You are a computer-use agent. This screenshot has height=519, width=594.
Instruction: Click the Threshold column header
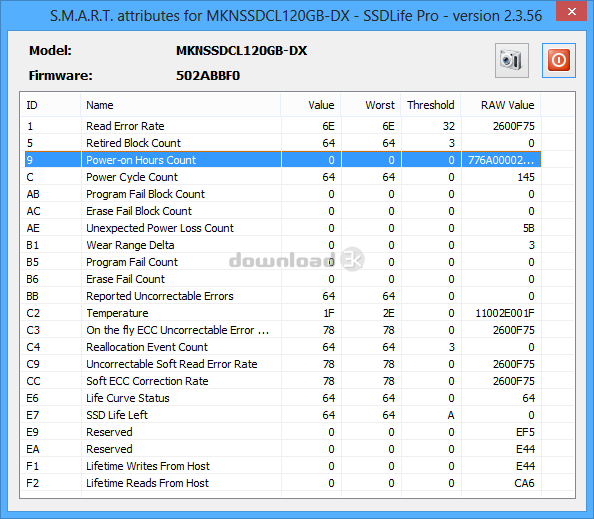coord(431,105)
